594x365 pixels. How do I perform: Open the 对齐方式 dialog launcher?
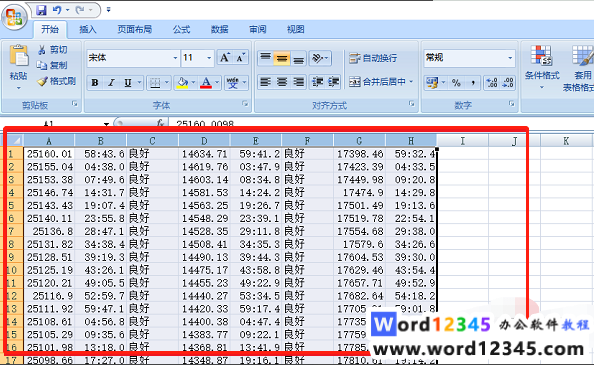tap(411, 104)
